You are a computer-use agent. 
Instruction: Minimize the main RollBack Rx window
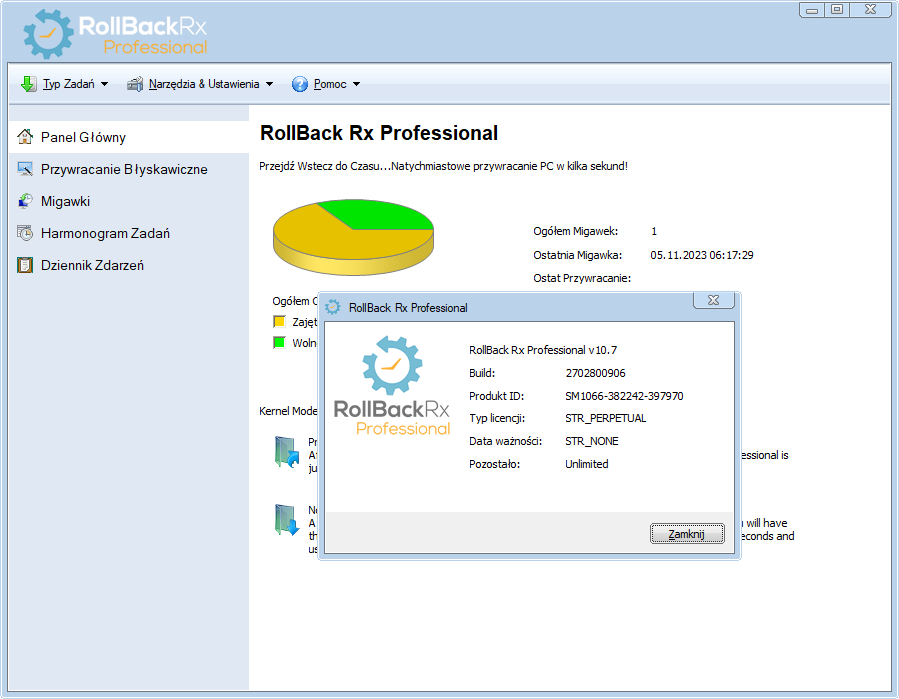812,10
